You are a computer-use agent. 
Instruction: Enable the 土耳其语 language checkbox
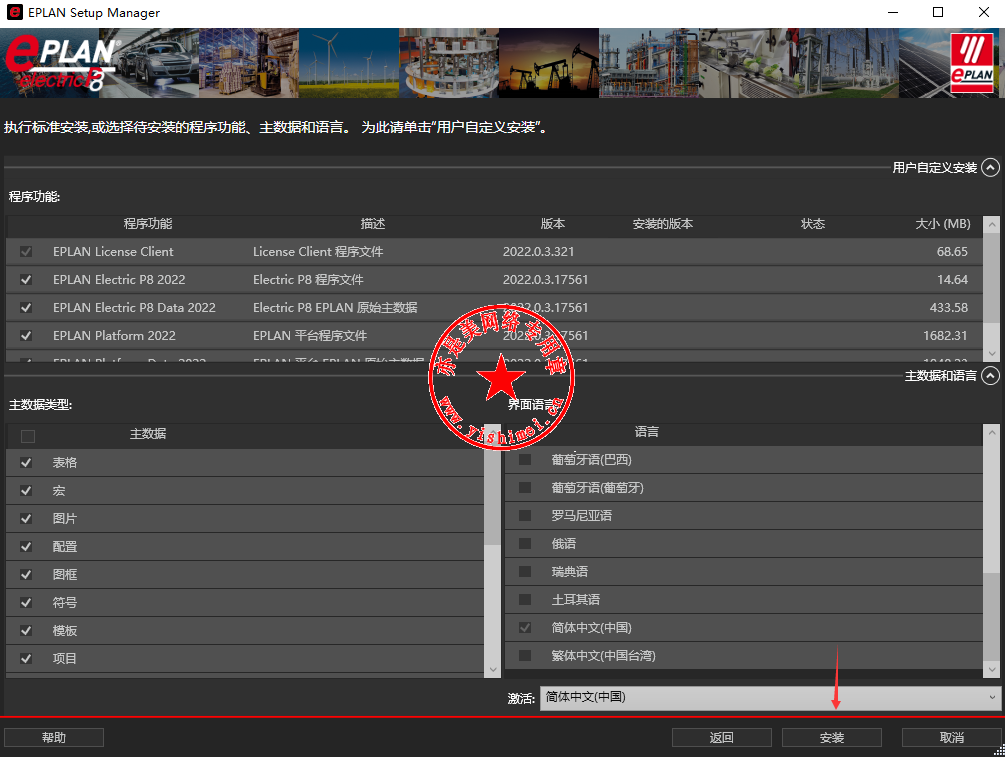525,599
